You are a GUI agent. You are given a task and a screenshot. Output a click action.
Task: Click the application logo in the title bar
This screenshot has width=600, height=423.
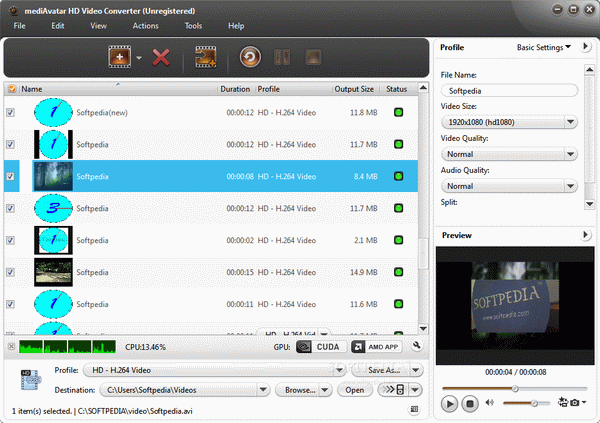[x=14, y=11]
